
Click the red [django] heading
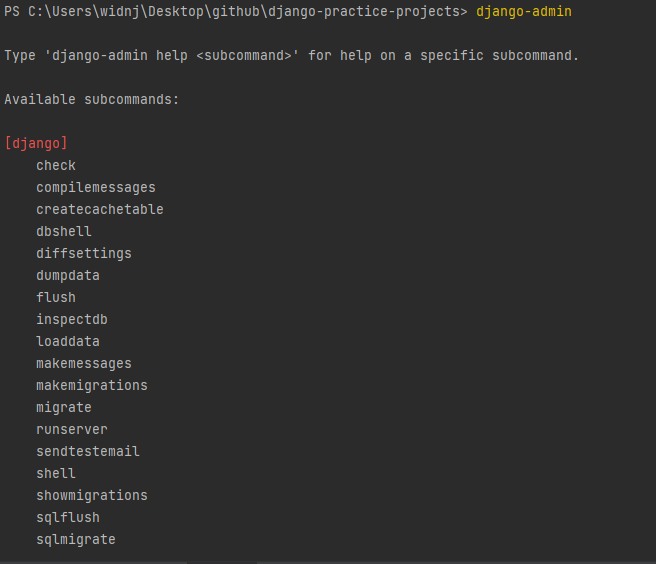[36, 144]
